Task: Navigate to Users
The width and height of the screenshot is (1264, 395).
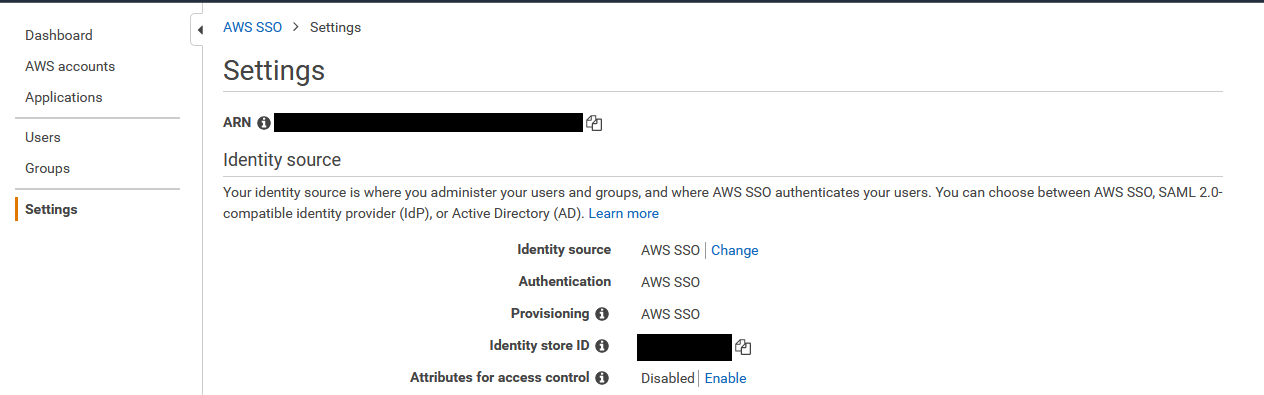Action: click(43, 137)
